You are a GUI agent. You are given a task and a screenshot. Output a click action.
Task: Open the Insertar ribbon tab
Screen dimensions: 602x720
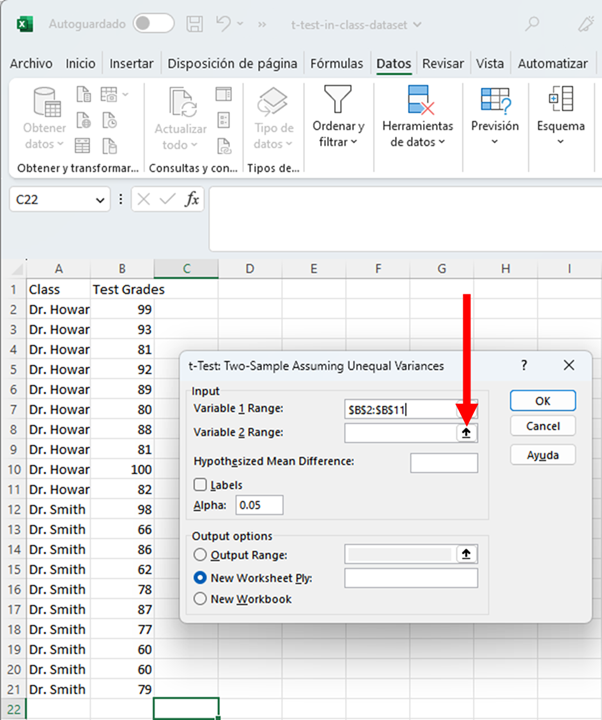[x=131, y=63]
